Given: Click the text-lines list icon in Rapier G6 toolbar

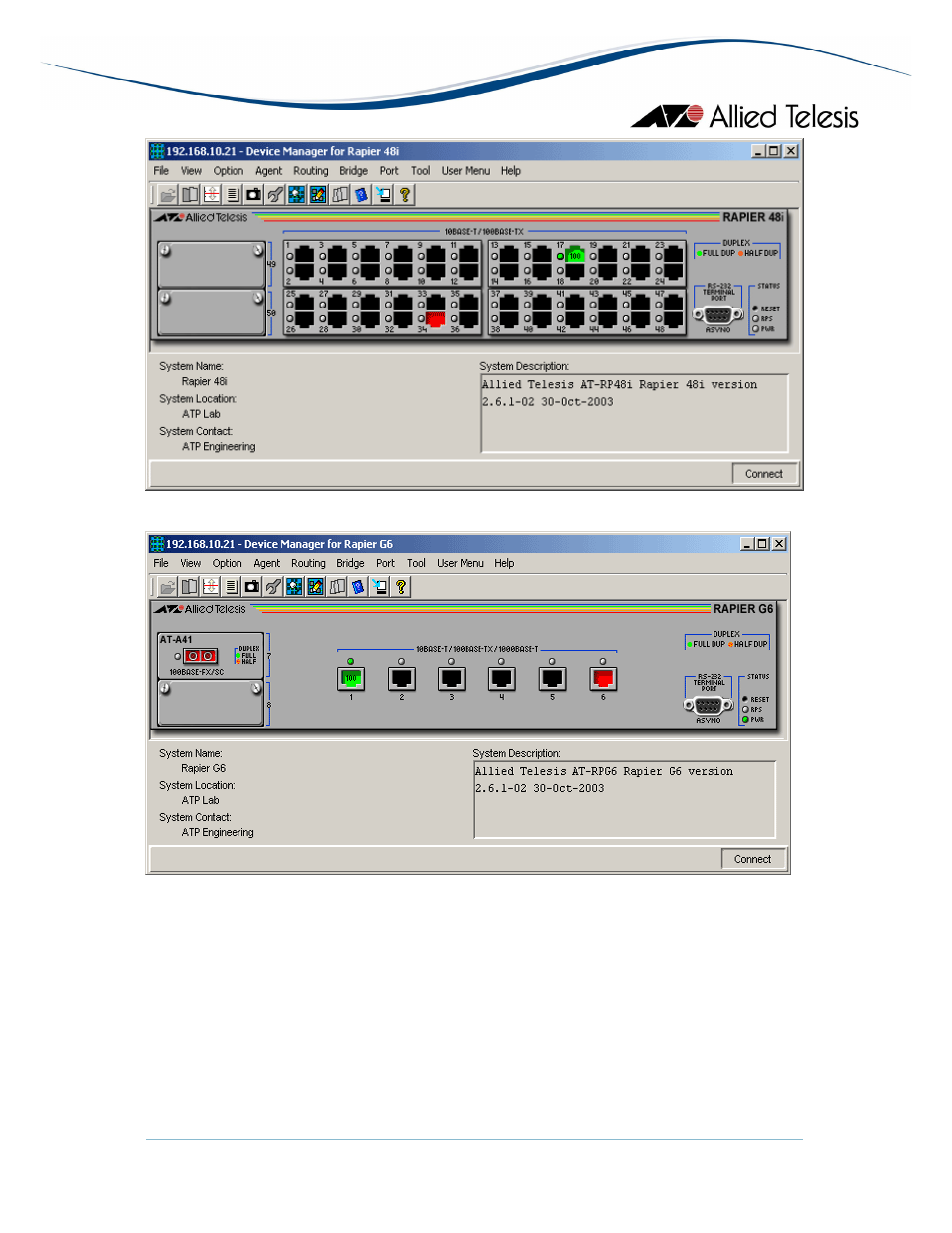Looking at the screenshot, I should [x=232, y=587].
